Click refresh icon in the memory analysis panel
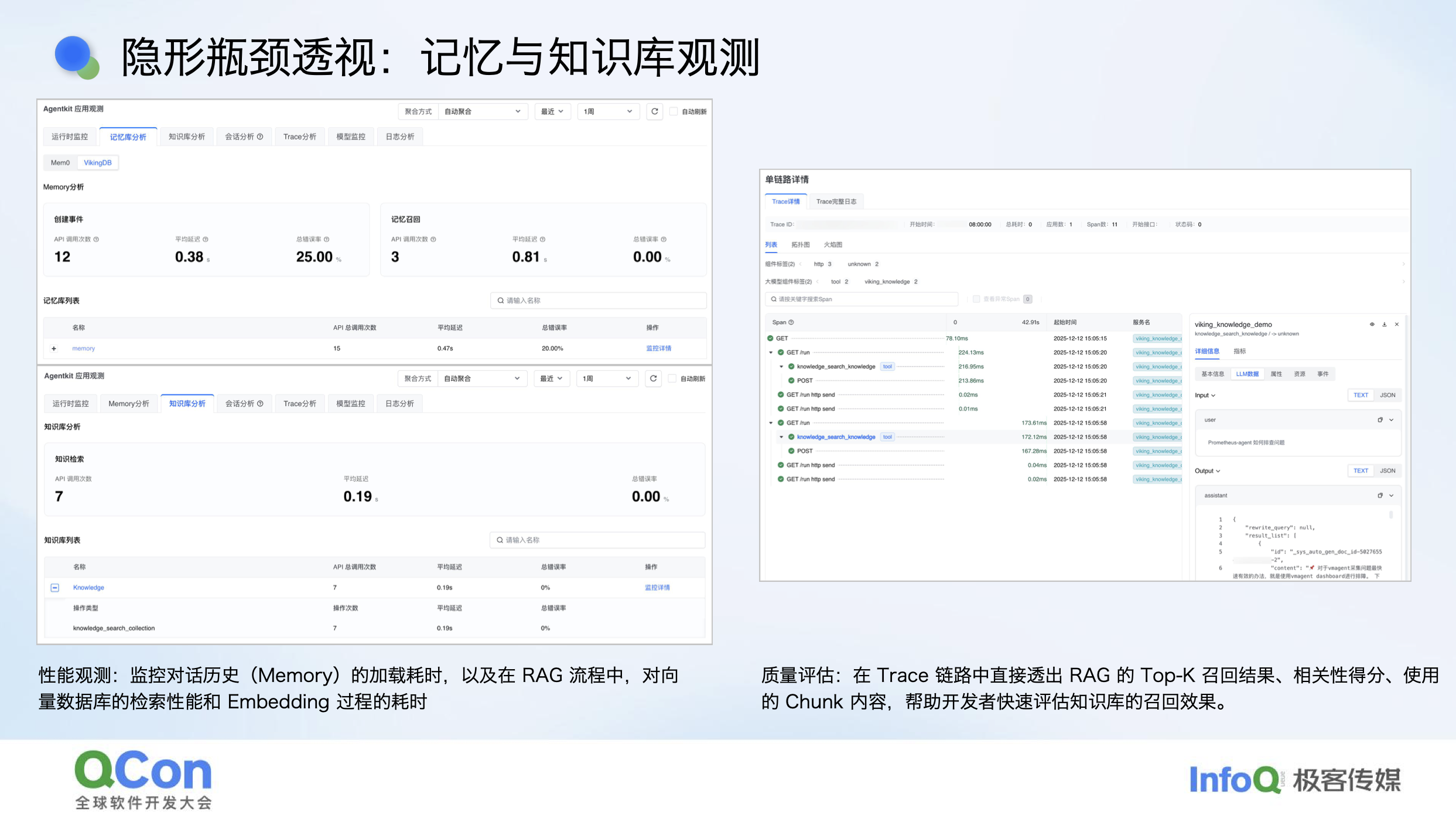This screenshot has height=818, width=1456. tap(654, 111)
